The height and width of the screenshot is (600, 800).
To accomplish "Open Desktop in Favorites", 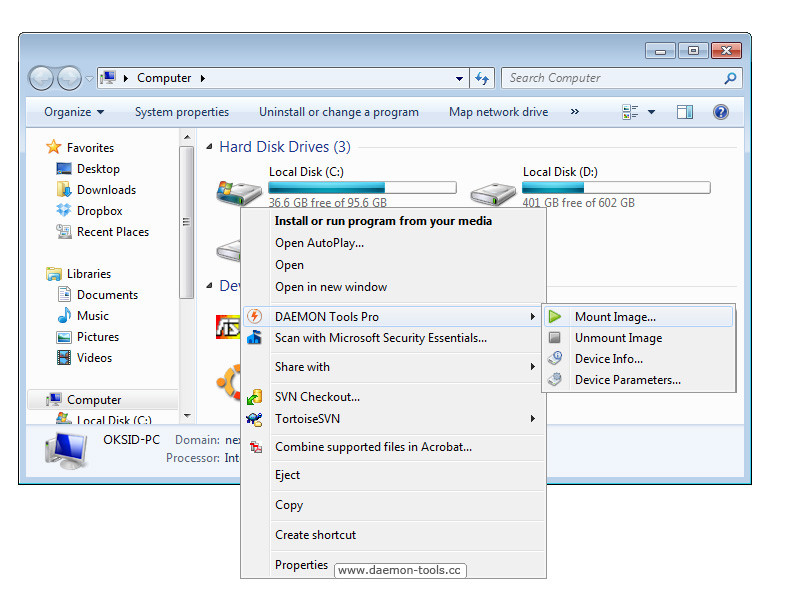I will point(98,168).
